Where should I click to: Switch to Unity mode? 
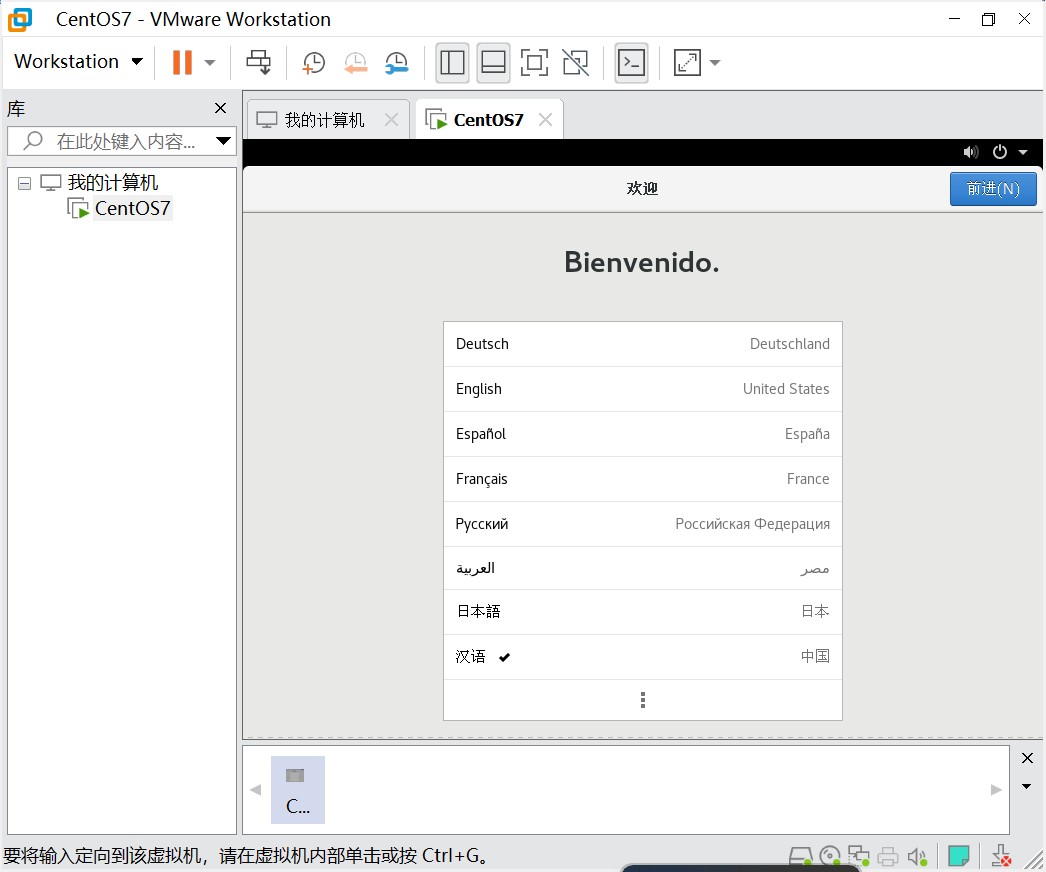pos(576,63)
